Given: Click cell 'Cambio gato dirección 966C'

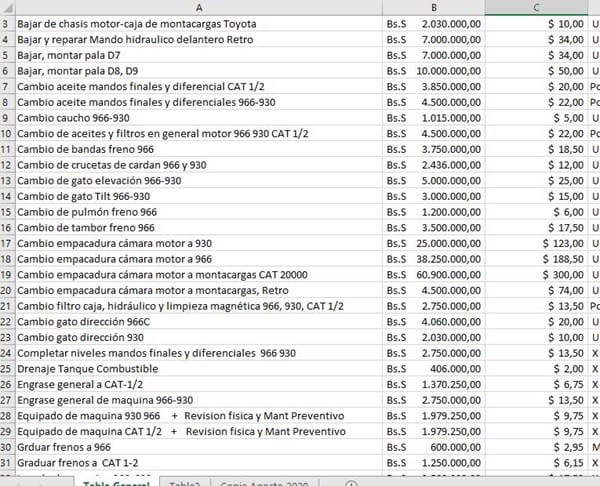Looking at the screenshot, I should point(199,322).
